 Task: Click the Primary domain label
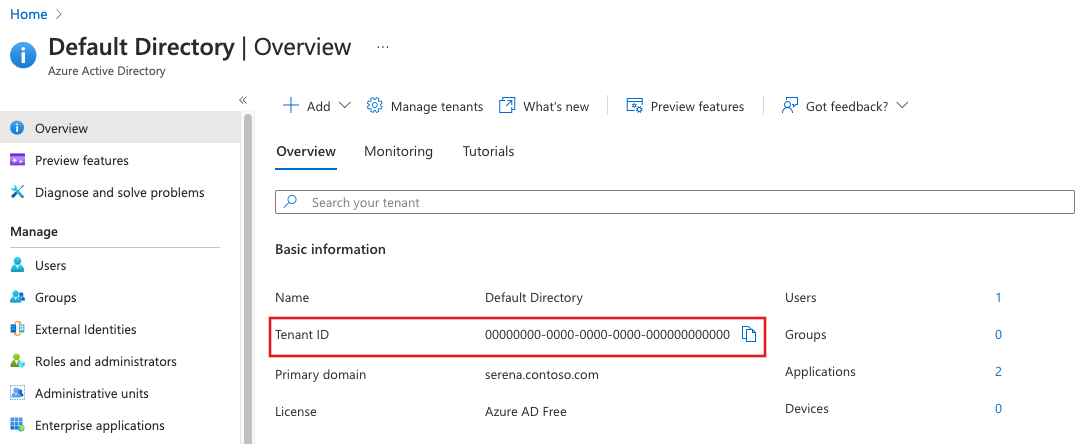[320, 375]
